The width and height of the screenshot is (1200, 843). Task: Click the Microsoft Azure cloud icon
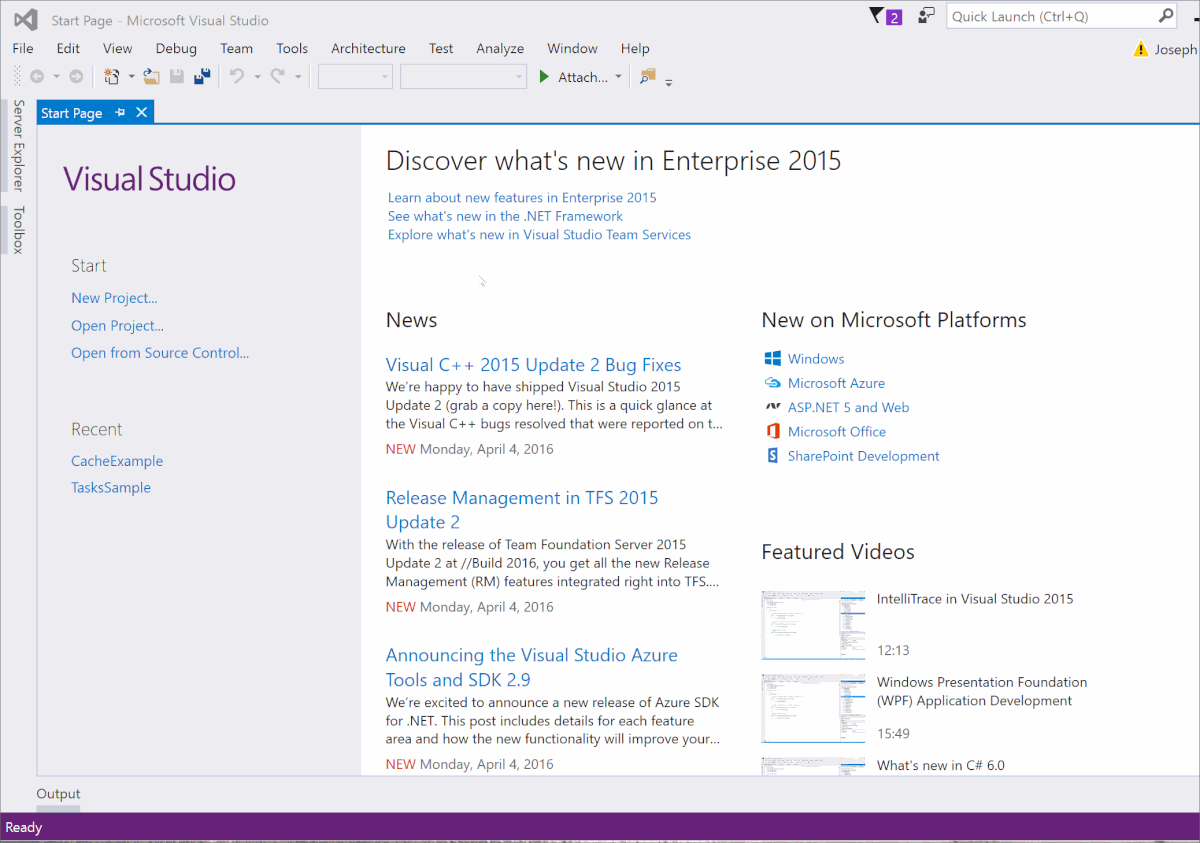pyautogui.click(x=773, y=383)
